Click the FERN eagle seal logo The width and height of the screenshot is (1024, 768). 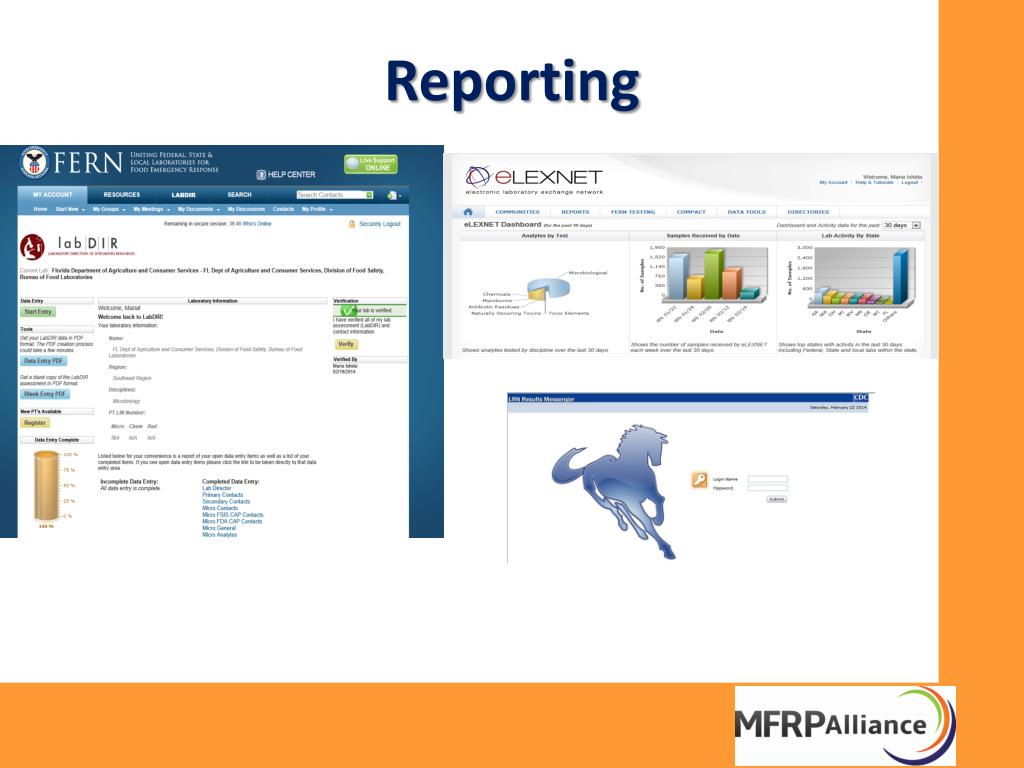[x=34, y=162]
